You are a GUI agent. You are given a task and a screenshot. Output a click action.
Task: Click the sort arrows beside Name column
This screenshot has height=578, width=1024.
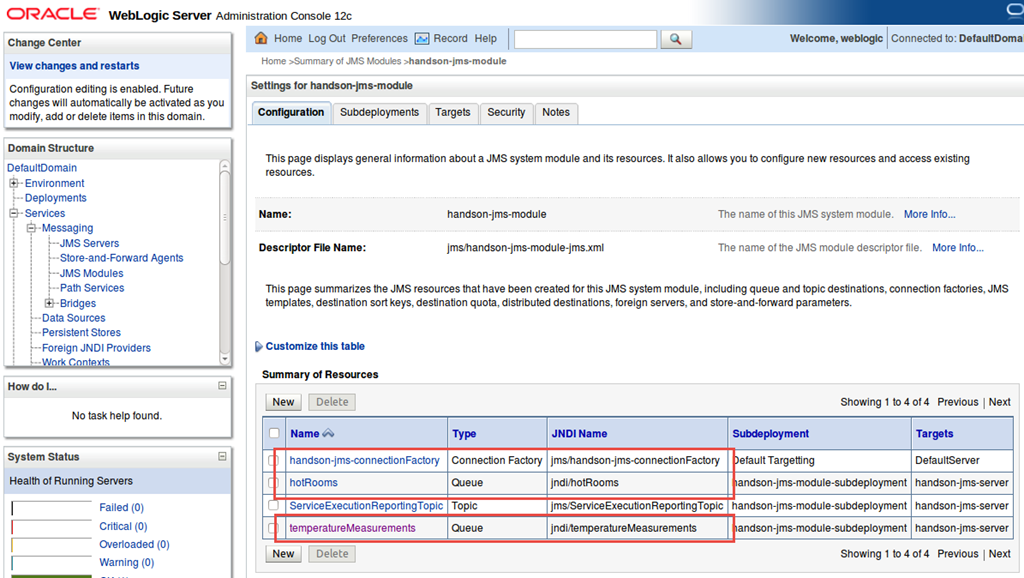(329, 434)
